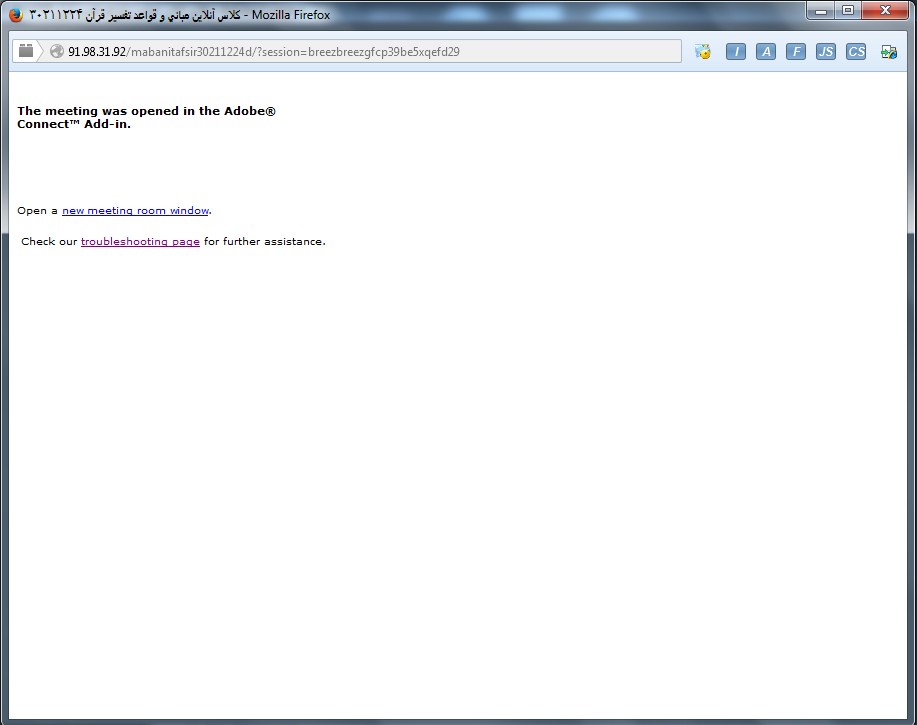917x725 pixels.
Task: Toggle the 'I' toolbar button
Action: (736, 51)
